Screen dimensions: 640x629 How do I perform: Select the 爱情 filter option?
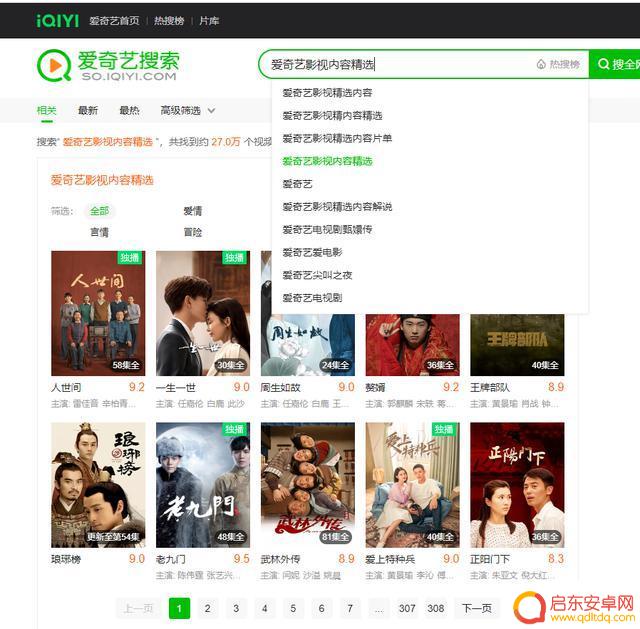pos(193,211)
